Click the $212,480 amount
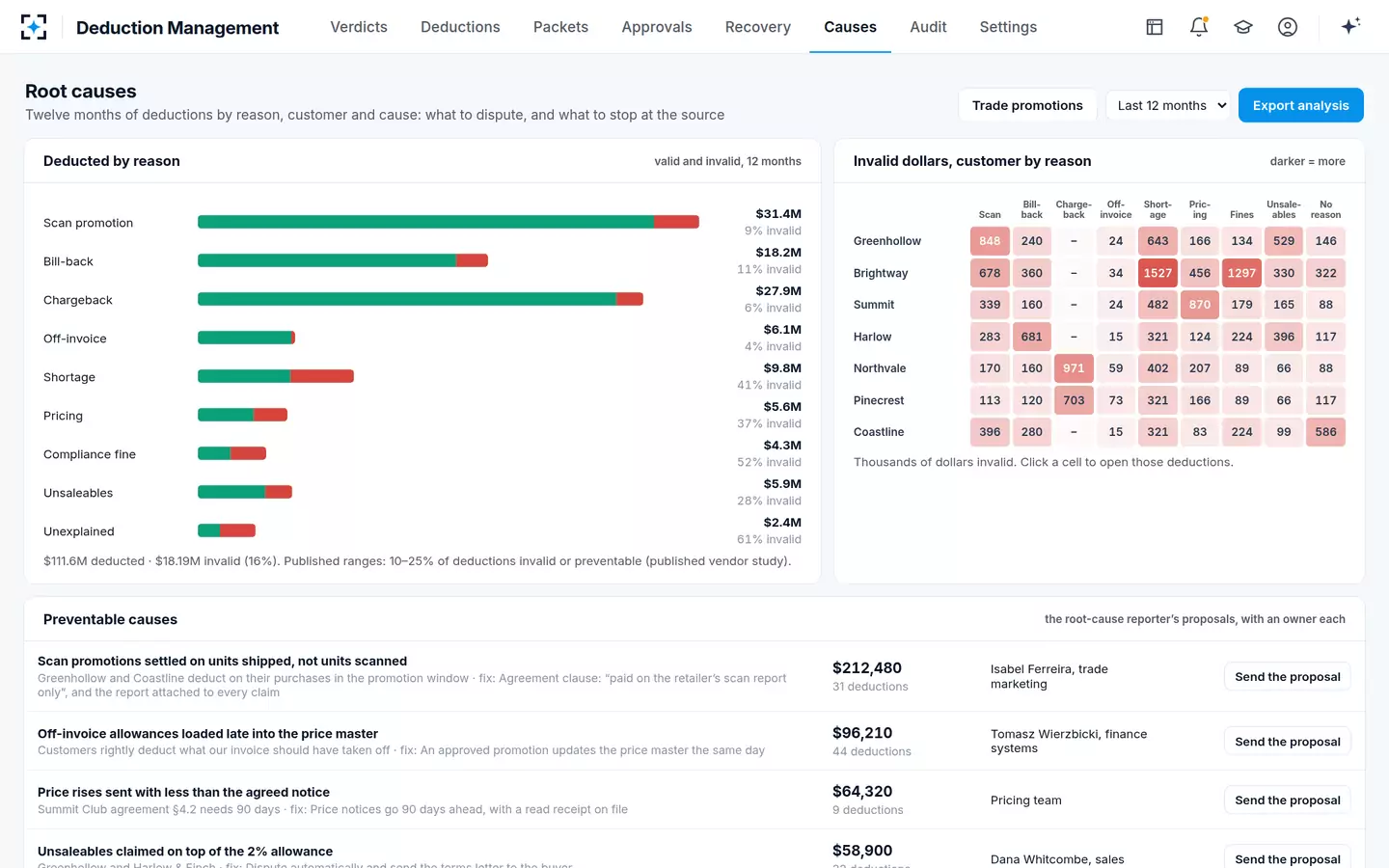1389x868 pixels. (867, 667)
